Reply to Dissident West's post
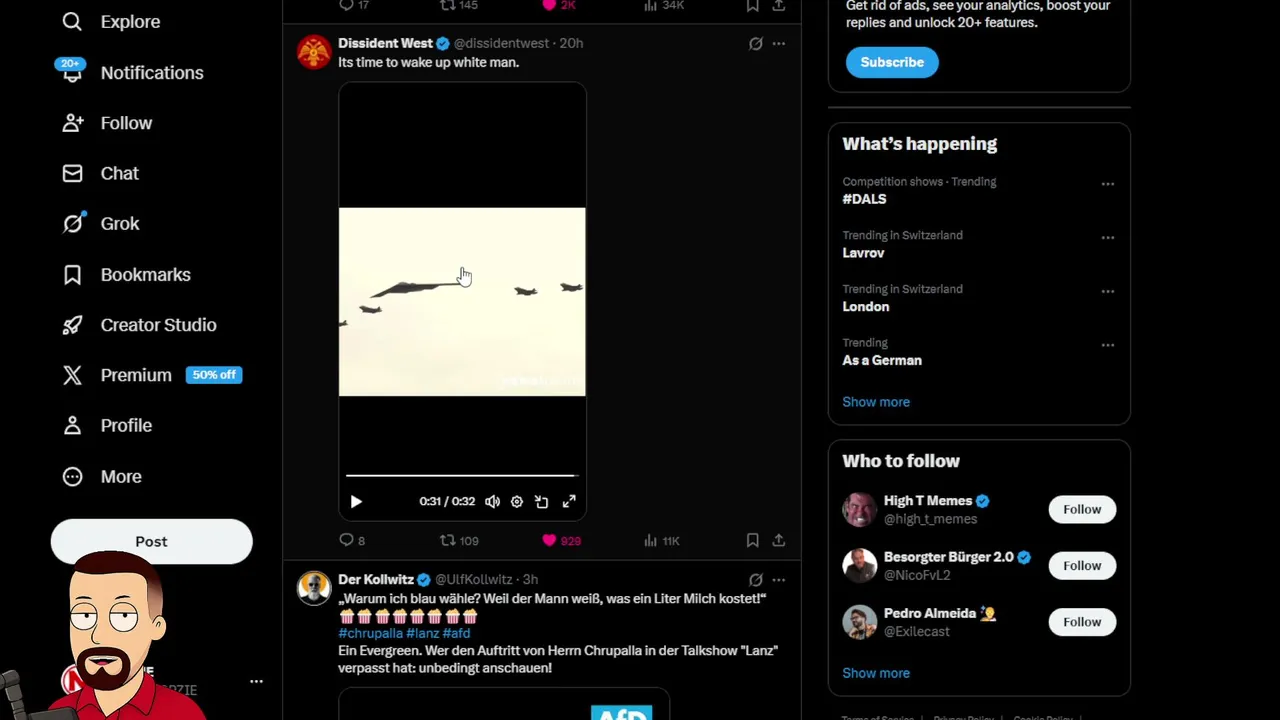This screenshot has width=1280, height=720. coord(347,540)
